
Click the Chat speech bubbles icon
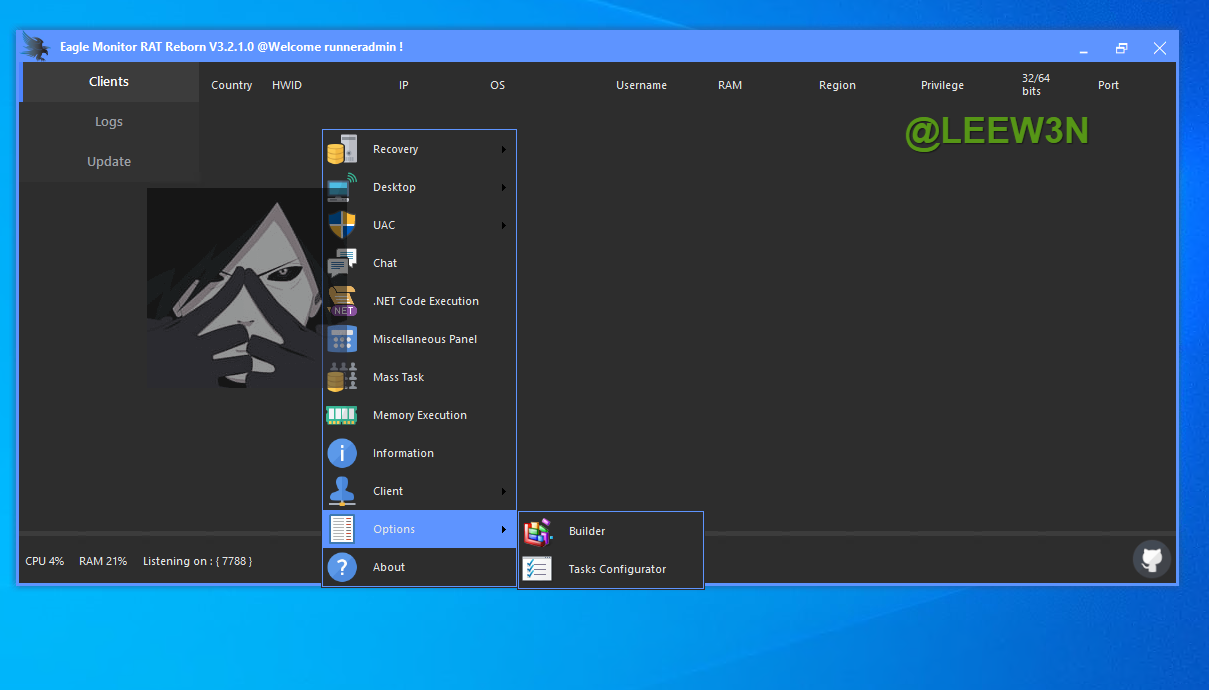[342, 263]
